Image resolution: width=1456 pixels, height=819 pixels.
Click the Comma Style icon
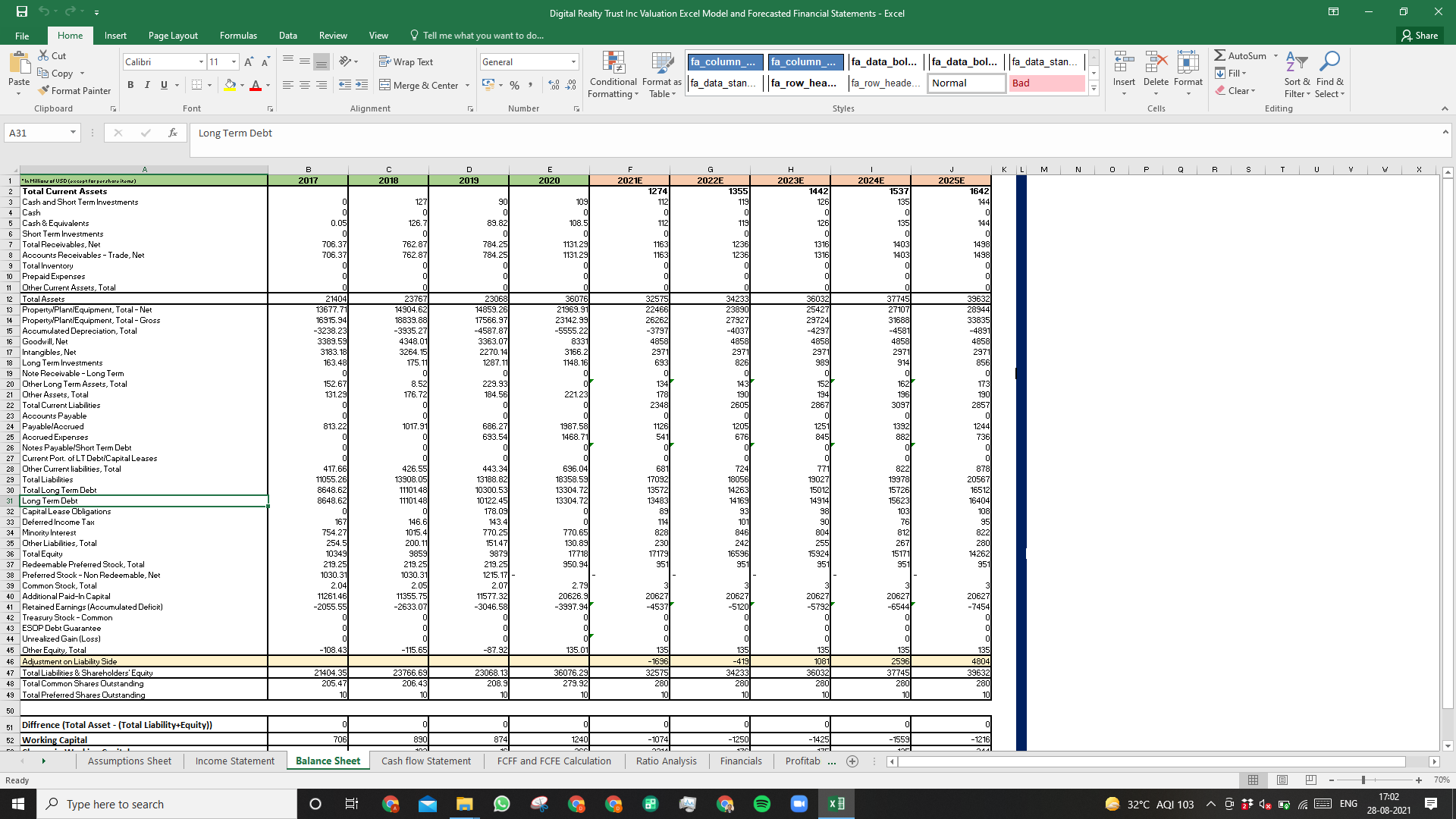tap(531, 85)
